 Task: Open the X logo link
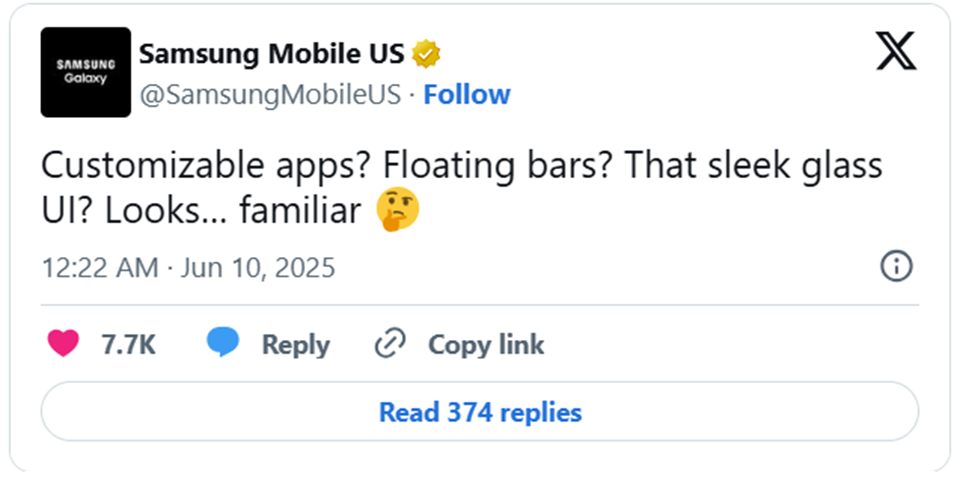pos(896,51)
